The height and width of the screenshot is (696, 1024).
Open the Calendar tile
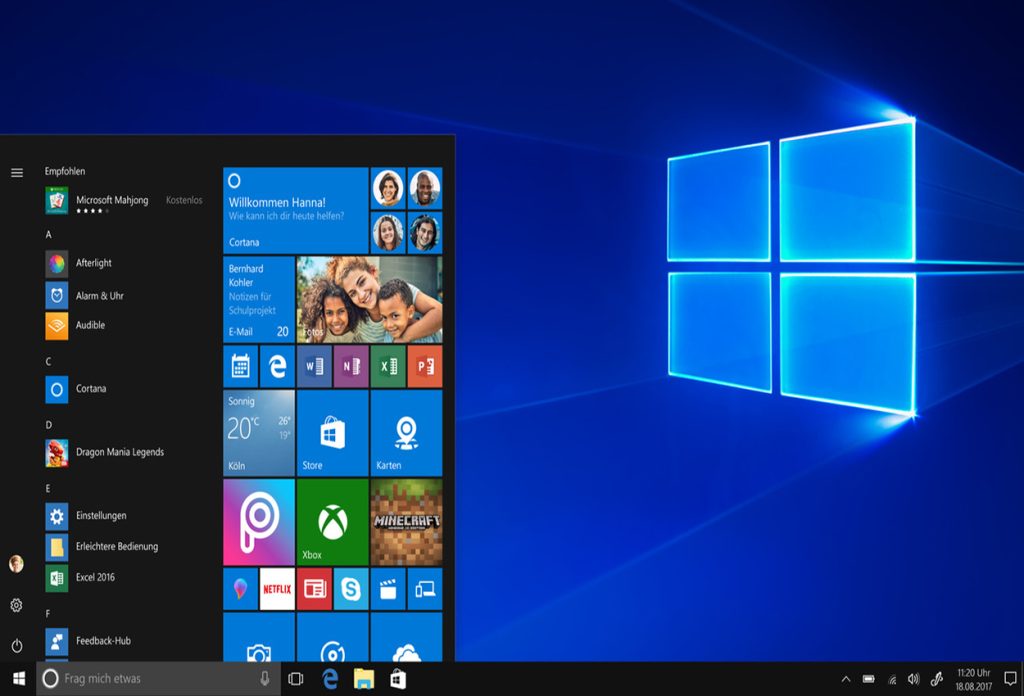coord(240,366)
